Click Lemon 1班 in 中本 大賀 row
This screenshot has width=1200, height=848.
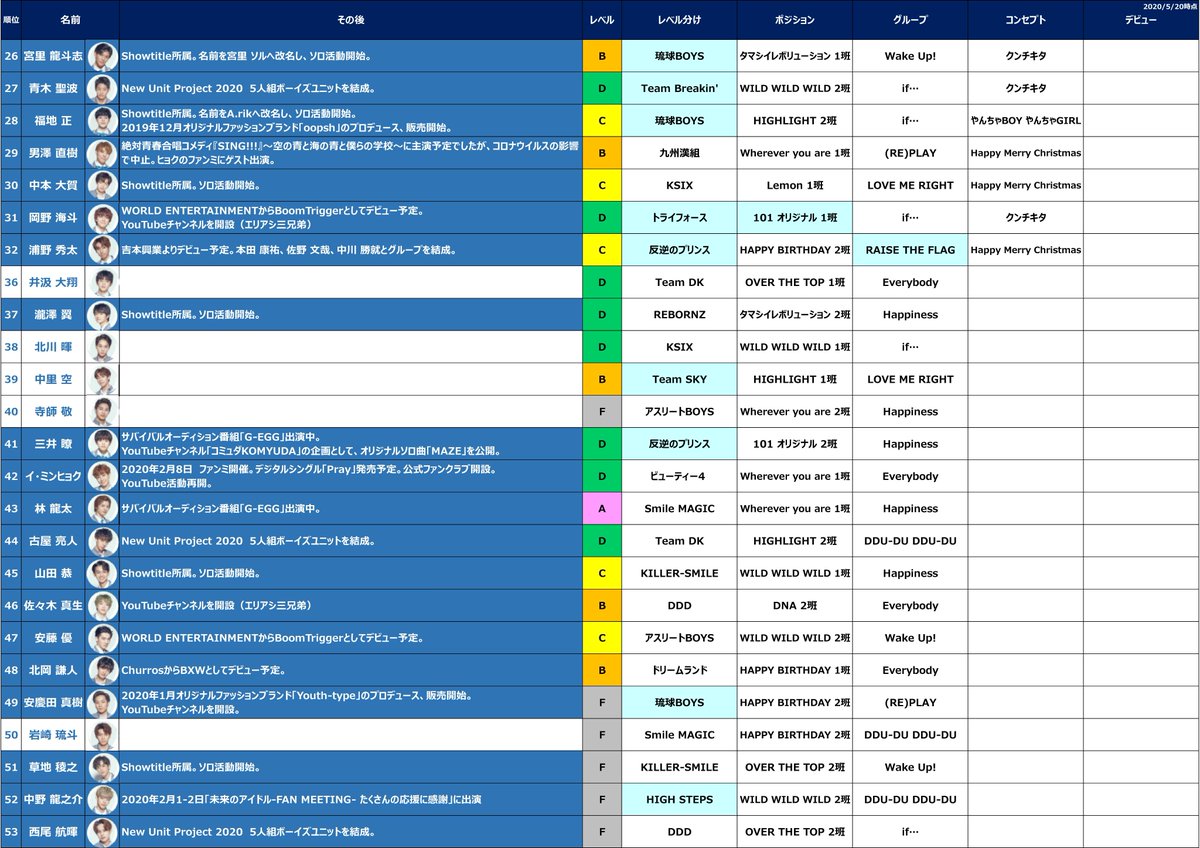pos(795,185)
